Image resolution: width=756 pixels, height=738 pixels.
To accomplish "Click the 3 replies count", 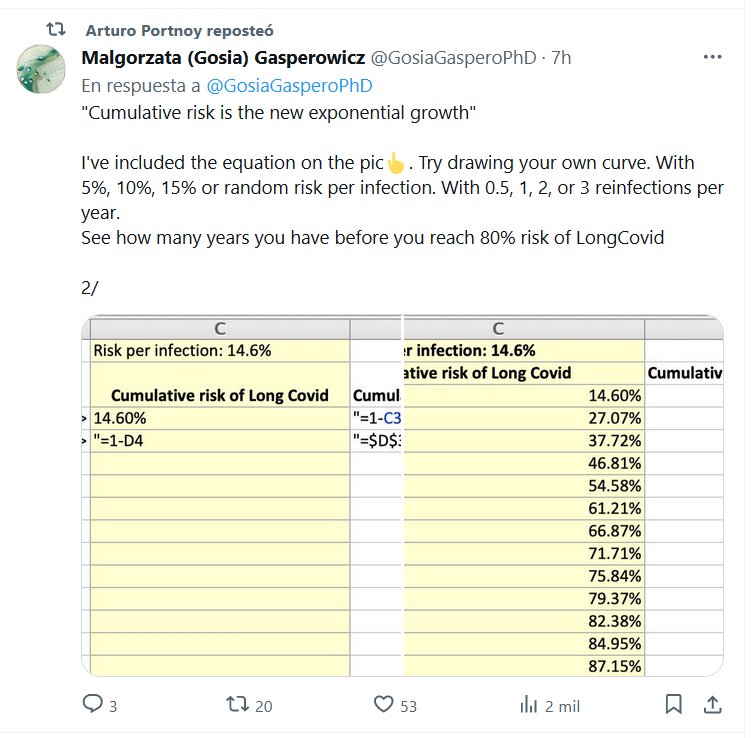I will pyautogui.click(x=113, y=706).
